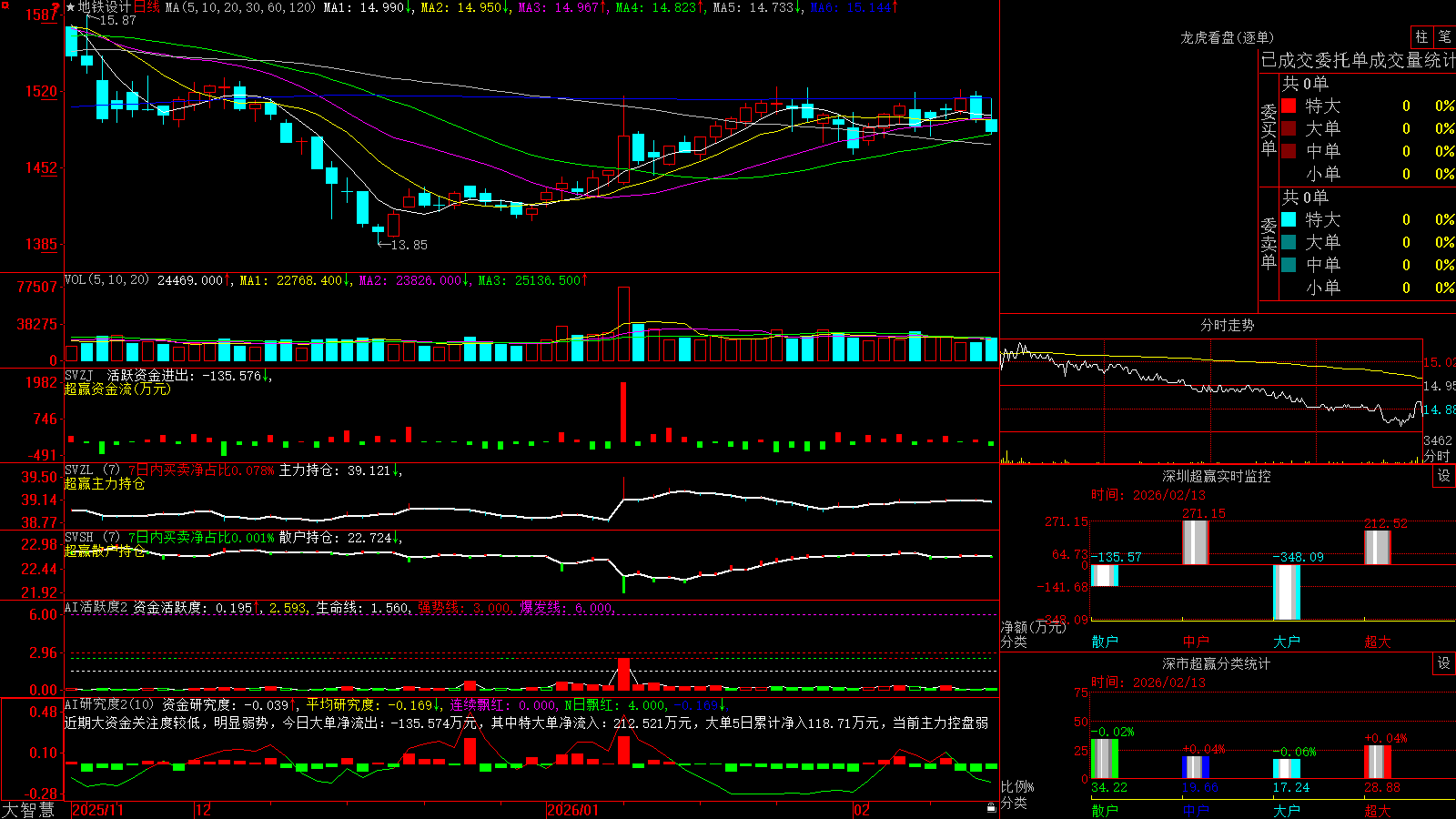Screen dimensions: 1456x819
Task: Click the stock name 地铁设计
Action: (x=104, y=7)
